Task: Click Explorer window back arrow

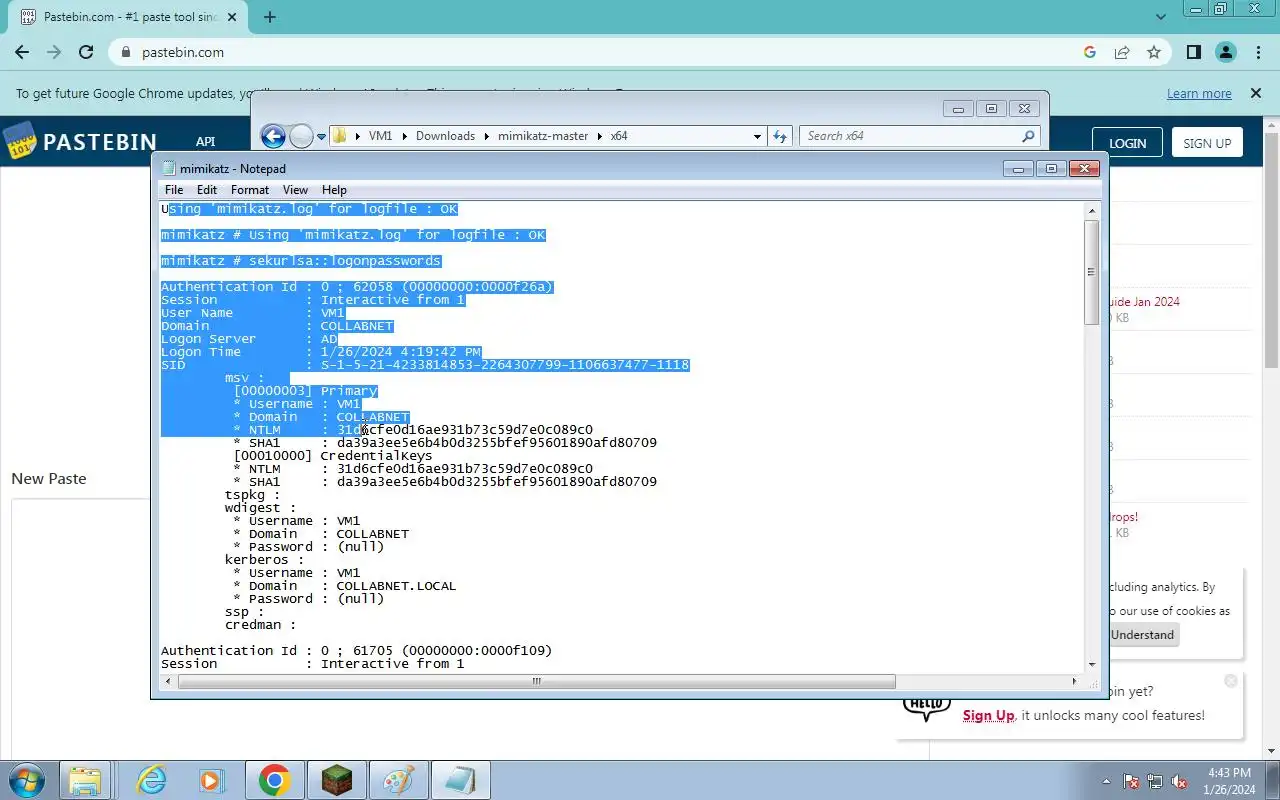Action: click(x=273, y=136)
